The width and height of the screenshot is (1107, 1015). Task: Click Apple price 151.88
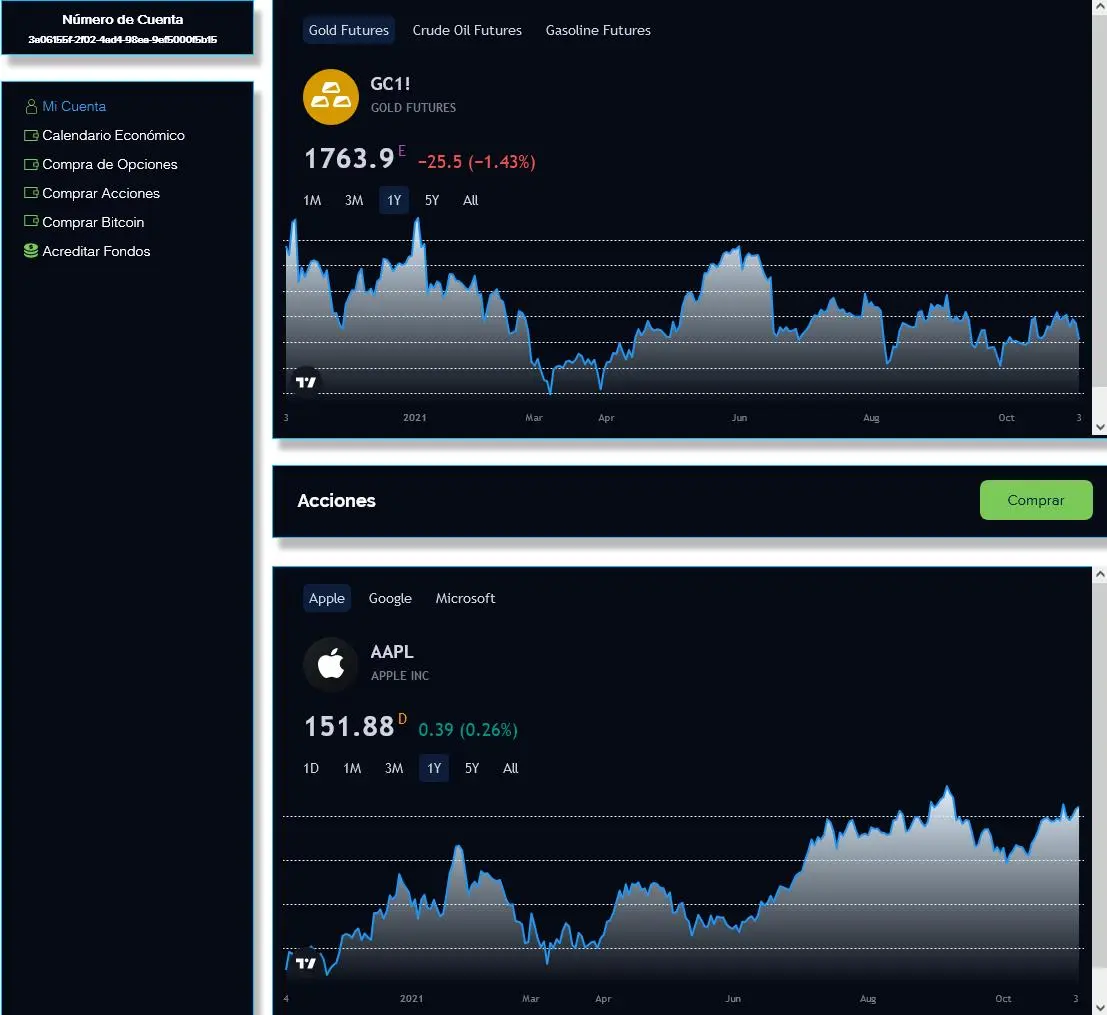[x=349, y=727]
